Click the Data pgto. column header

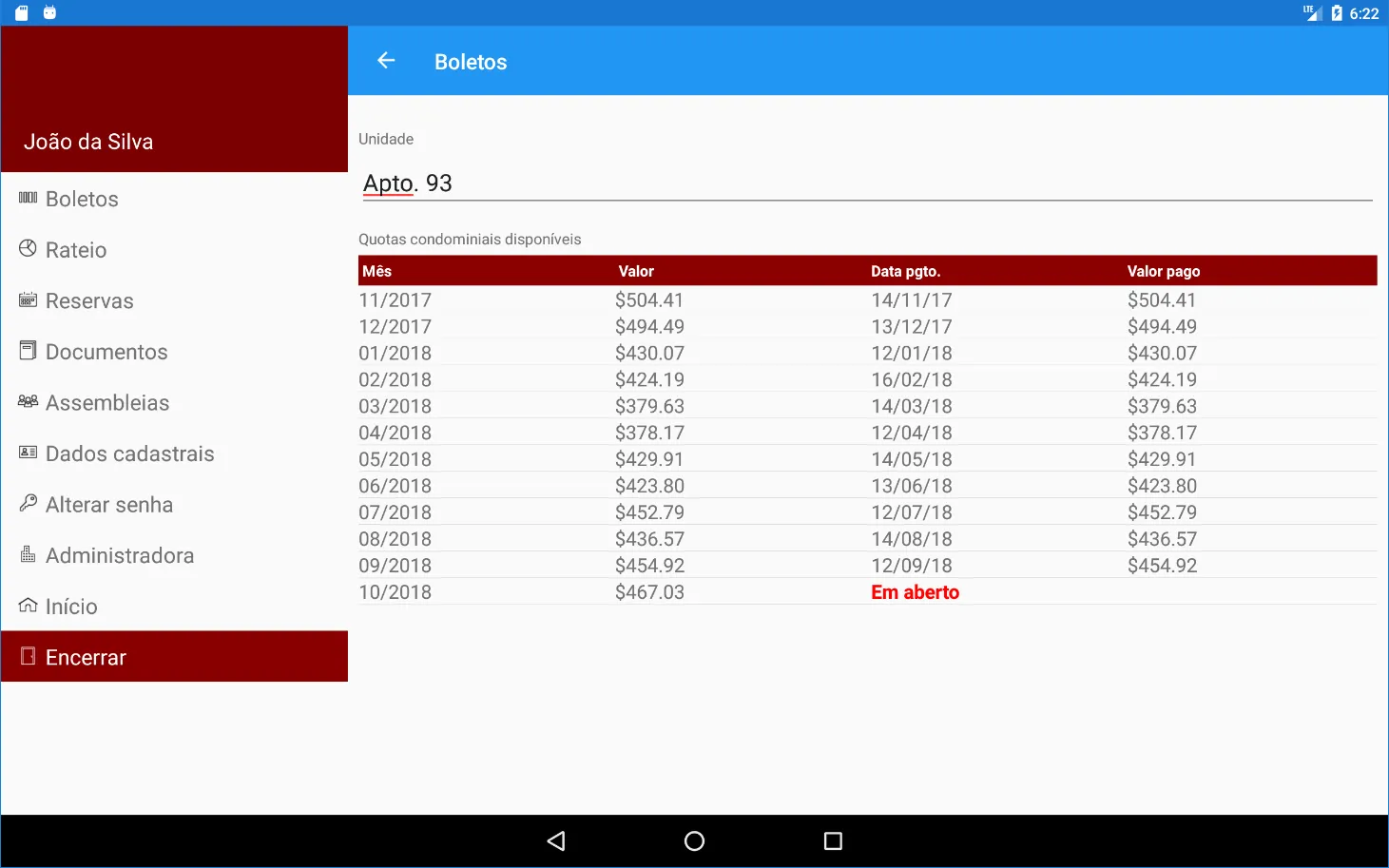905,271
